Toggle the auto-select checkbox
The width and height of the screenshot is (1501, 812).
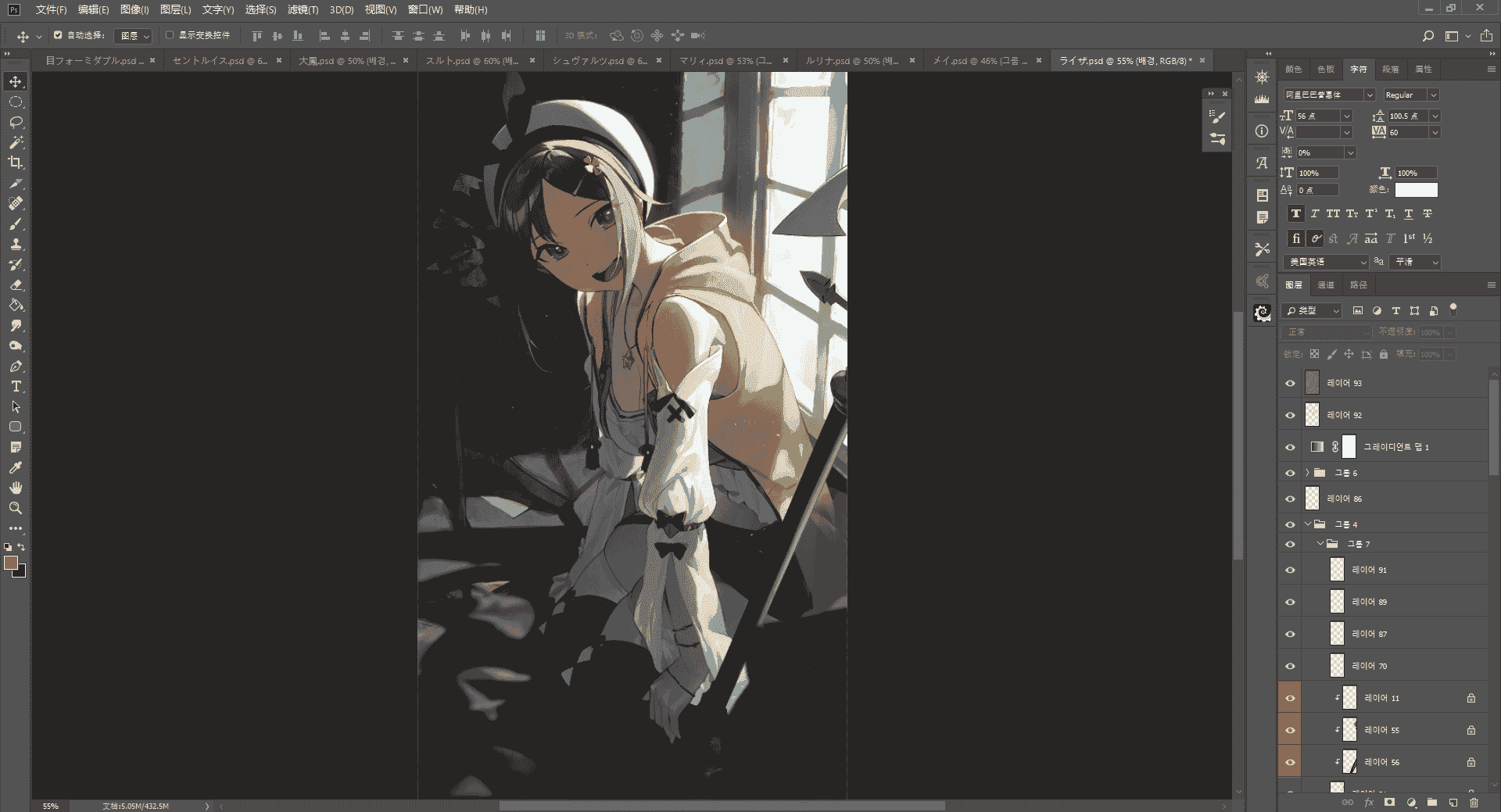click(x=58, y=35)
